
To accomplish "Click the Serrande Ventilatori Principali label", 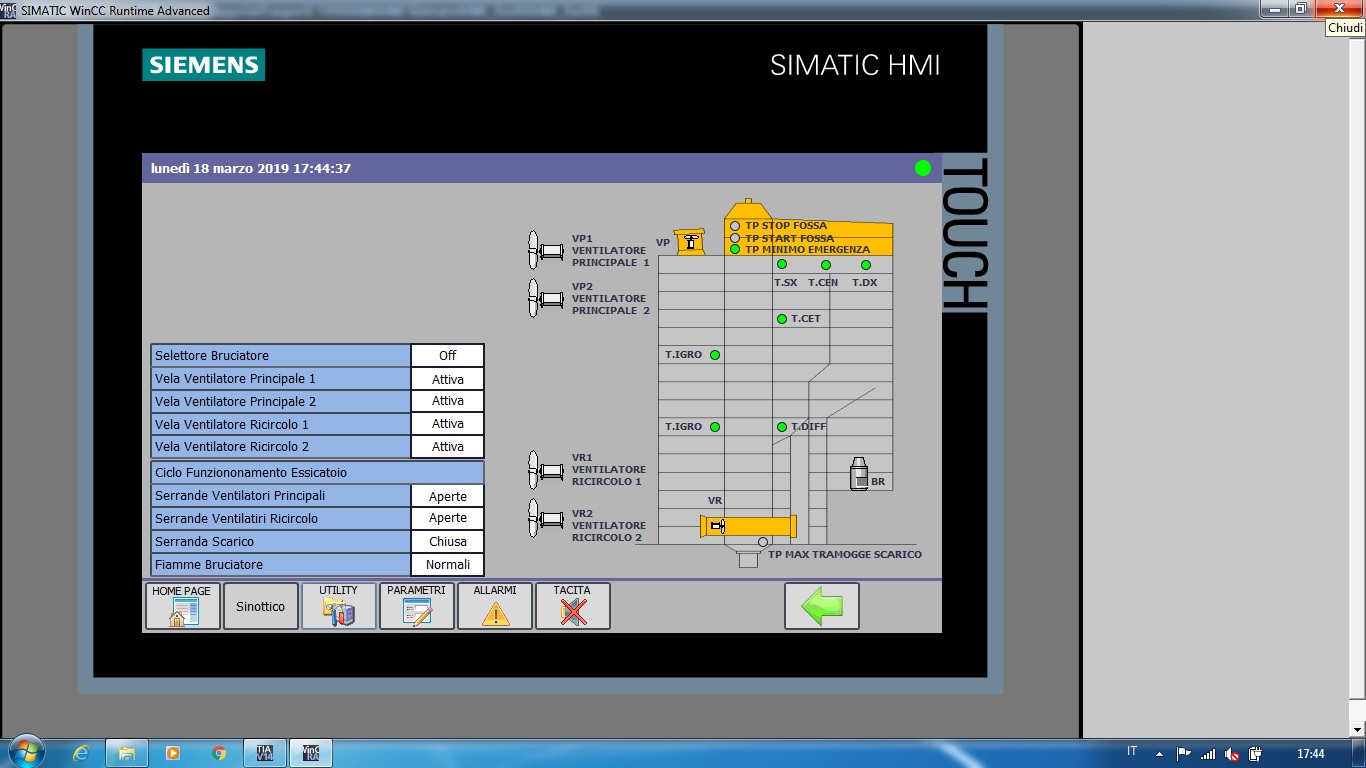I will point(281,496).
